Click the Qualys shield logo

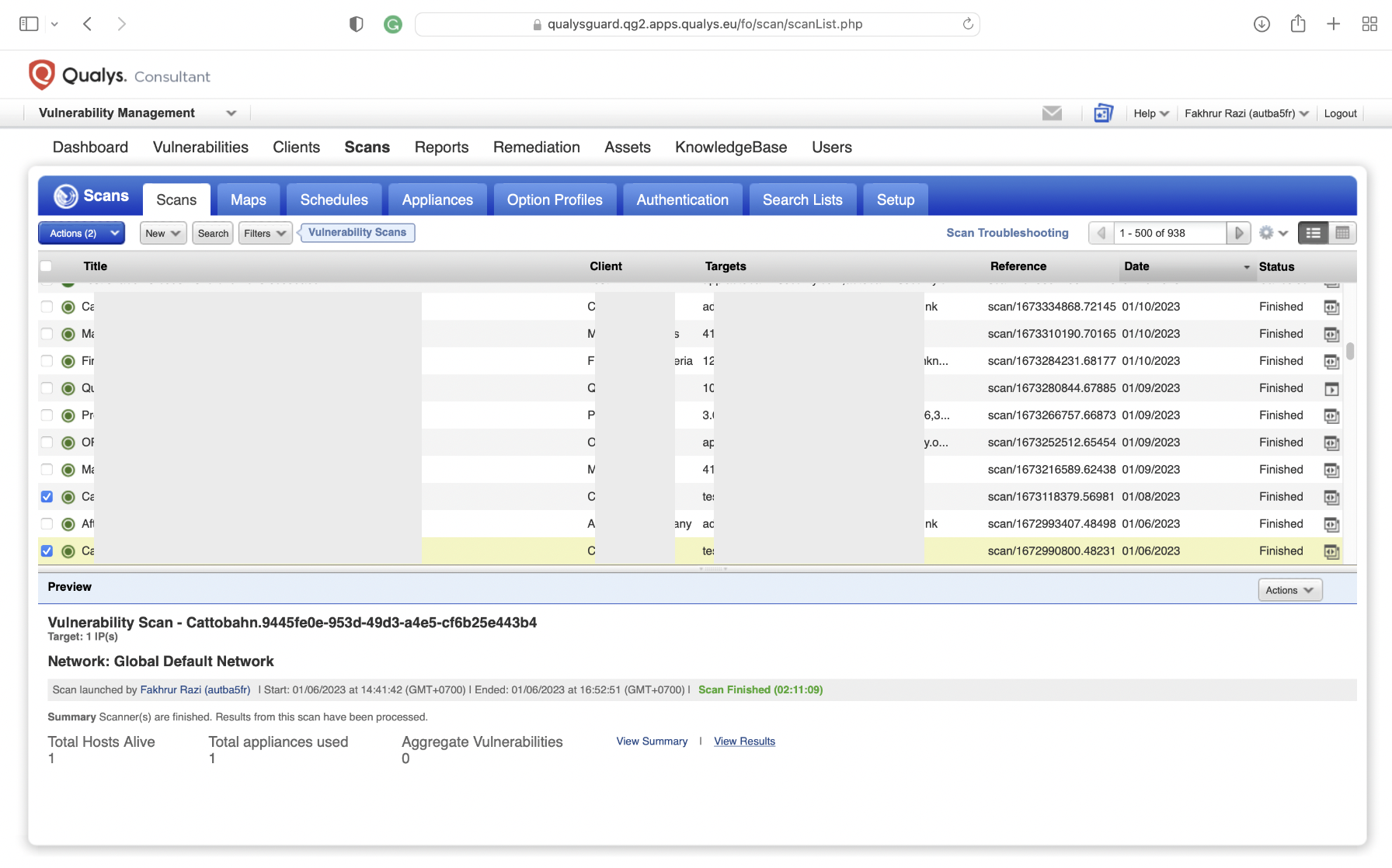pyautogui.click(x=42, y=75)
